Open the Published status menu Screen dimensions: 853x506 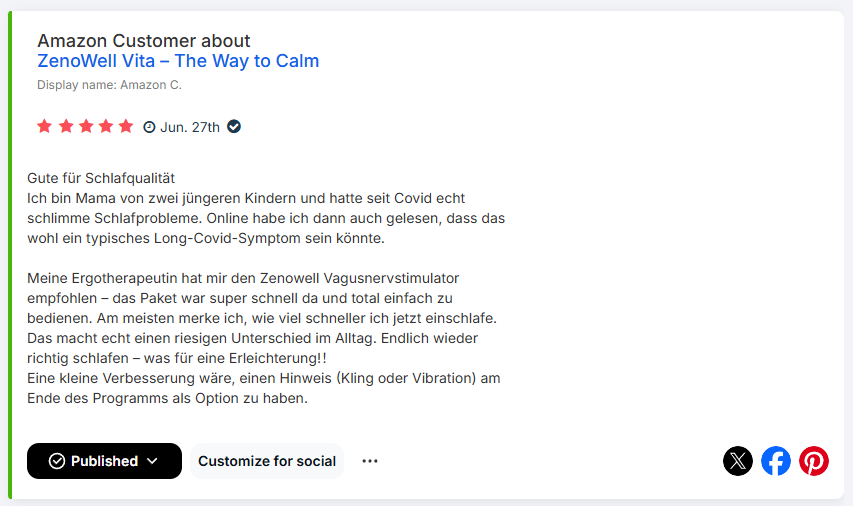click(104, 461)
